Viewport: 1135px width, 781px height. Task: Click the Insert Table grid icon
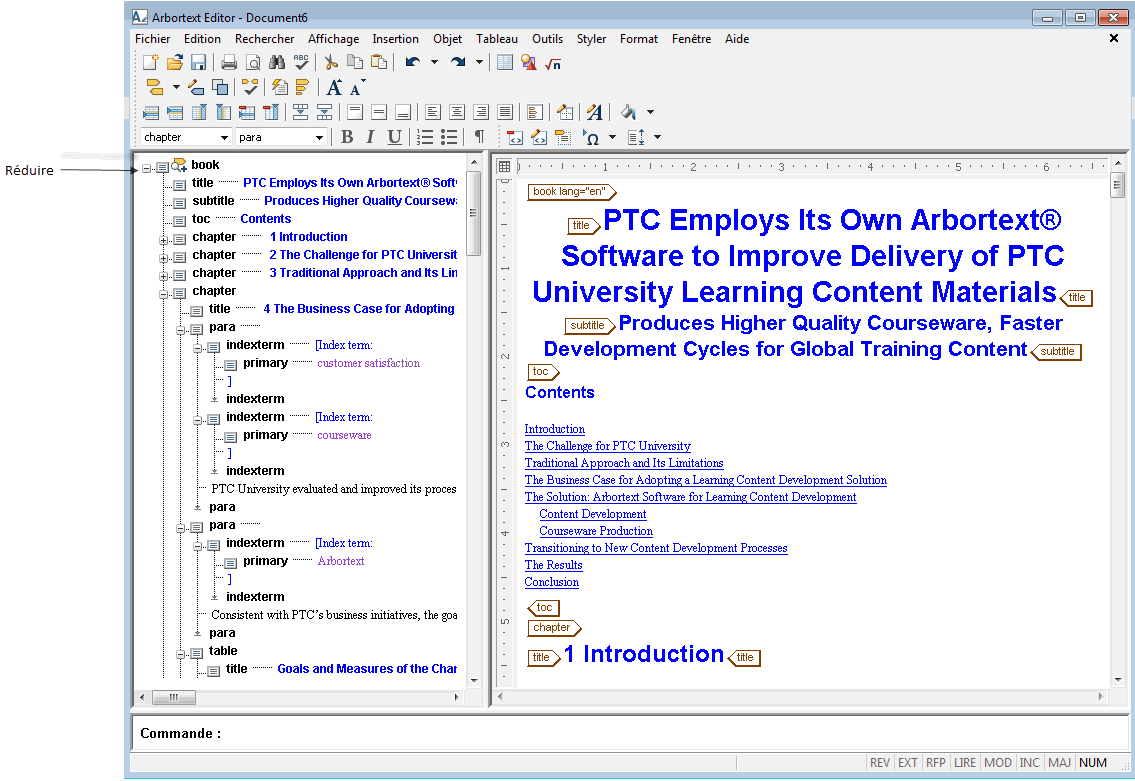point(505,63)
